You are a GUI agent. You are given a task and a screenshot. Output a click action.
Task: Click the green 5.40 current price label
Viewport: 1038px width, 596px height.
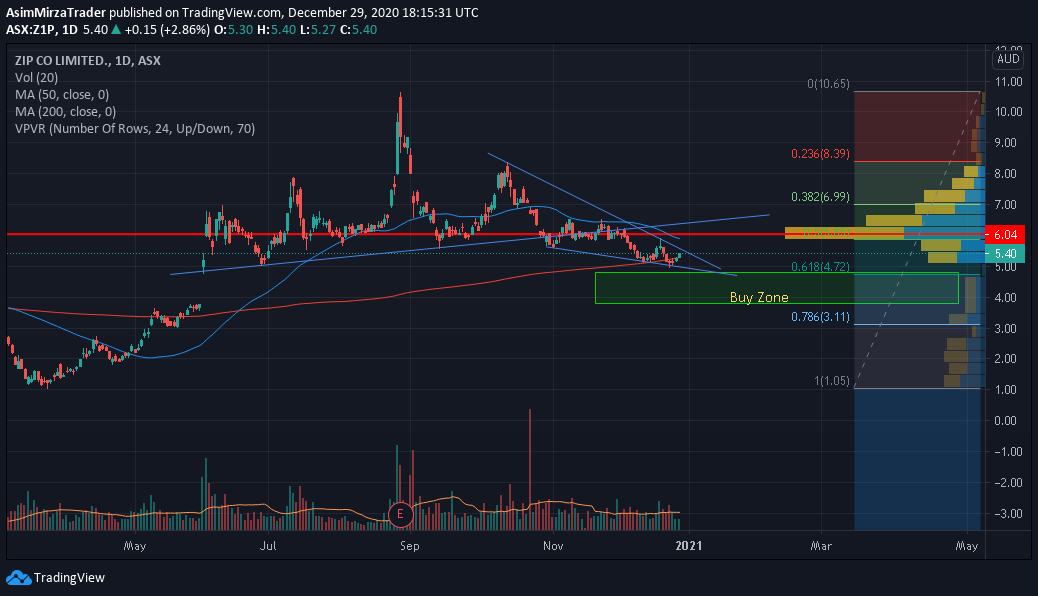pyautogui.click(x=1005, y=254)
